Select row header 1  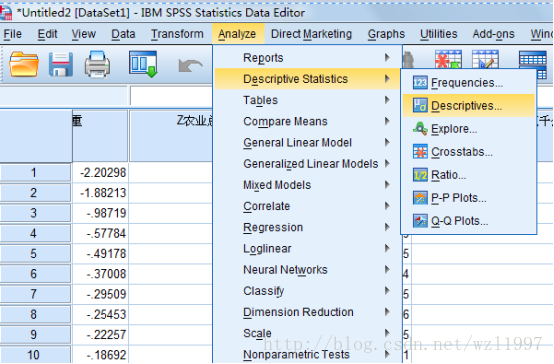[x=35, y=172]
